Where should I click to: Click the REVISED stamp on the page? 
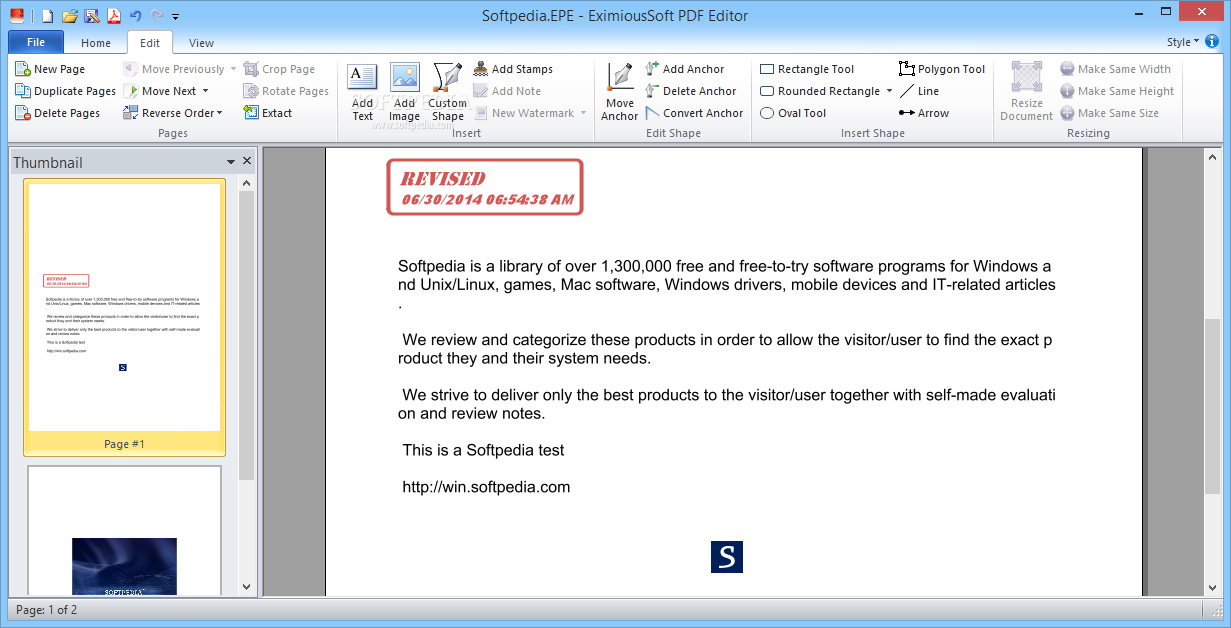point(485,187)
